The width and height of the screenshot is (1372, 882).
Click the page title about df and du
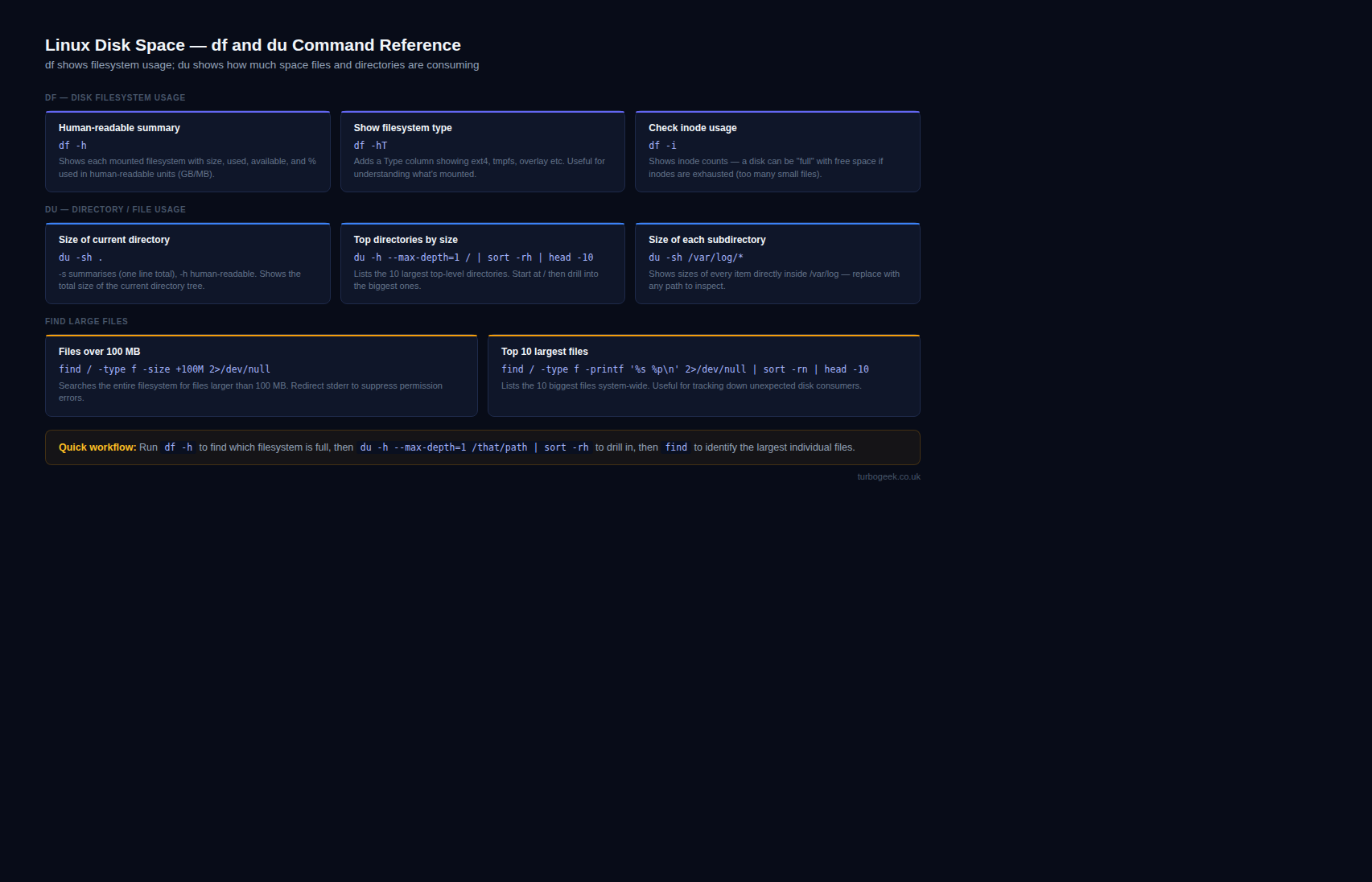click(253, 45)
